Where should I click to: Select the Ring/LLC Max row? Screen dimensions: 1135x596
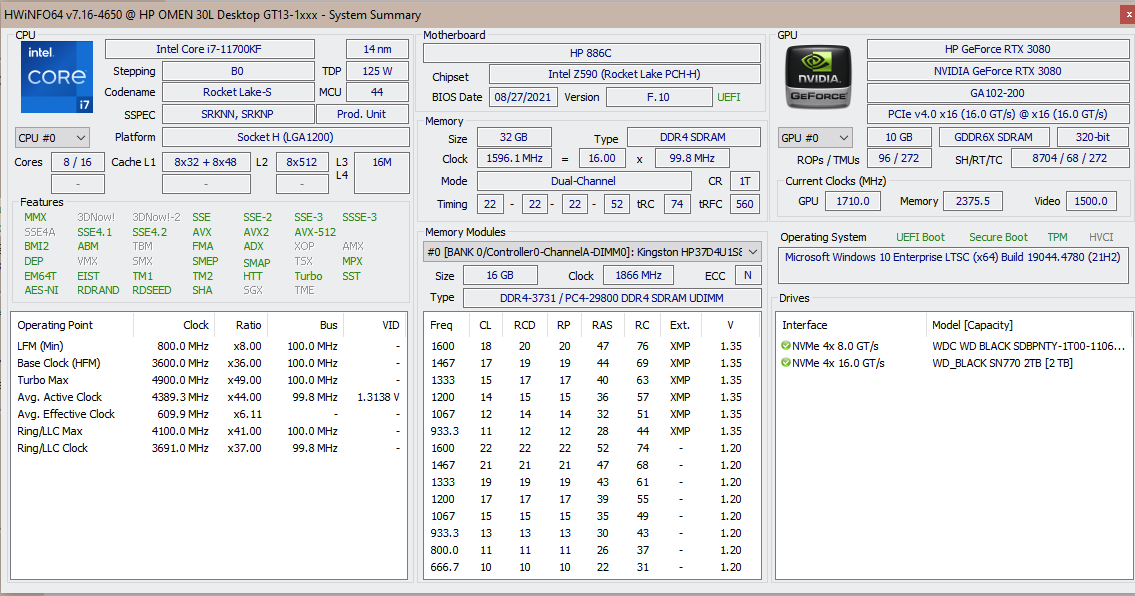pyautogui.click(x=208, y=431)
